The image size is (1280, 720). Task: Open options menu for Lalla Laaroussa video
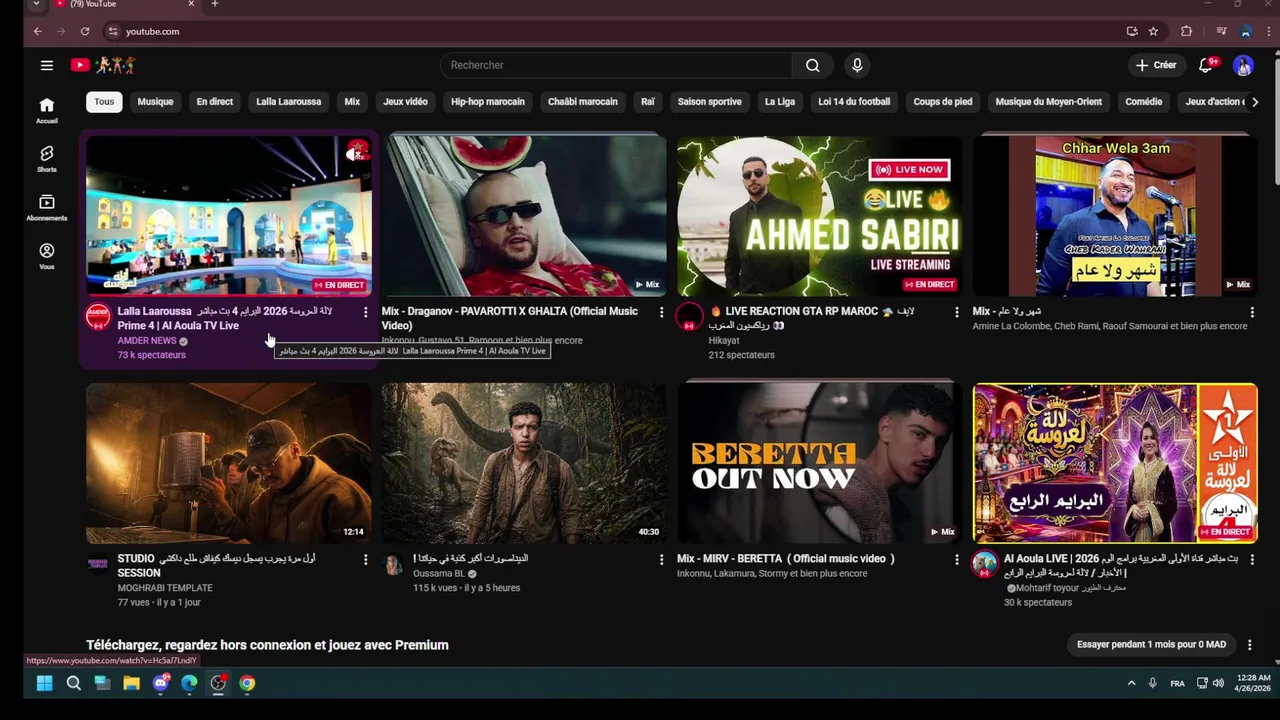coord(365,312)
